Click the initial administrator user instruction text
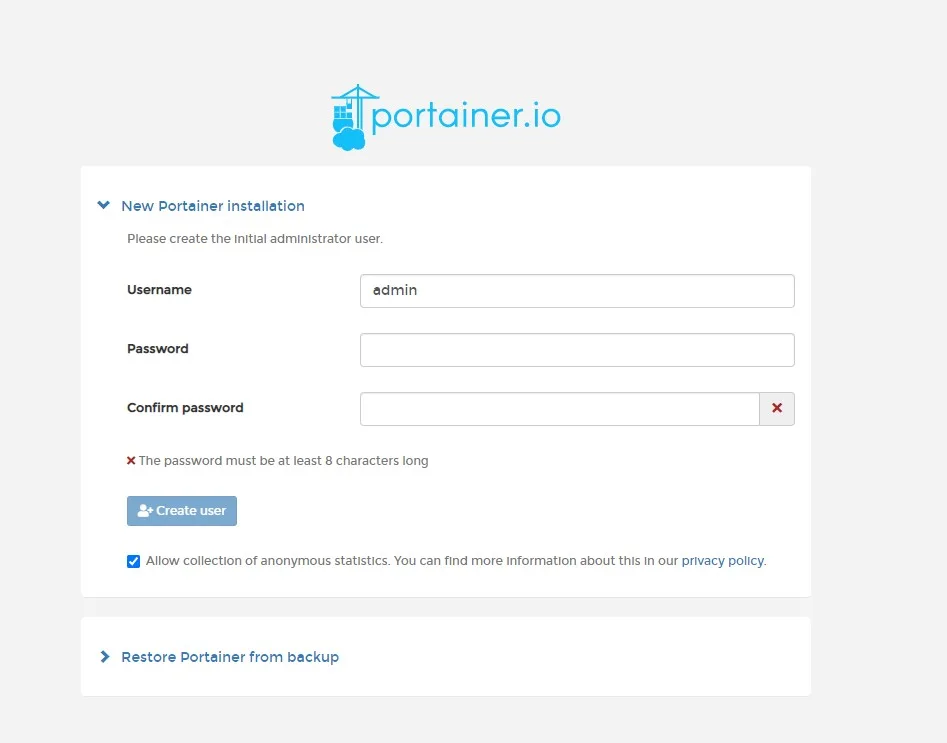The image size is (947, 743). [255, 239]
